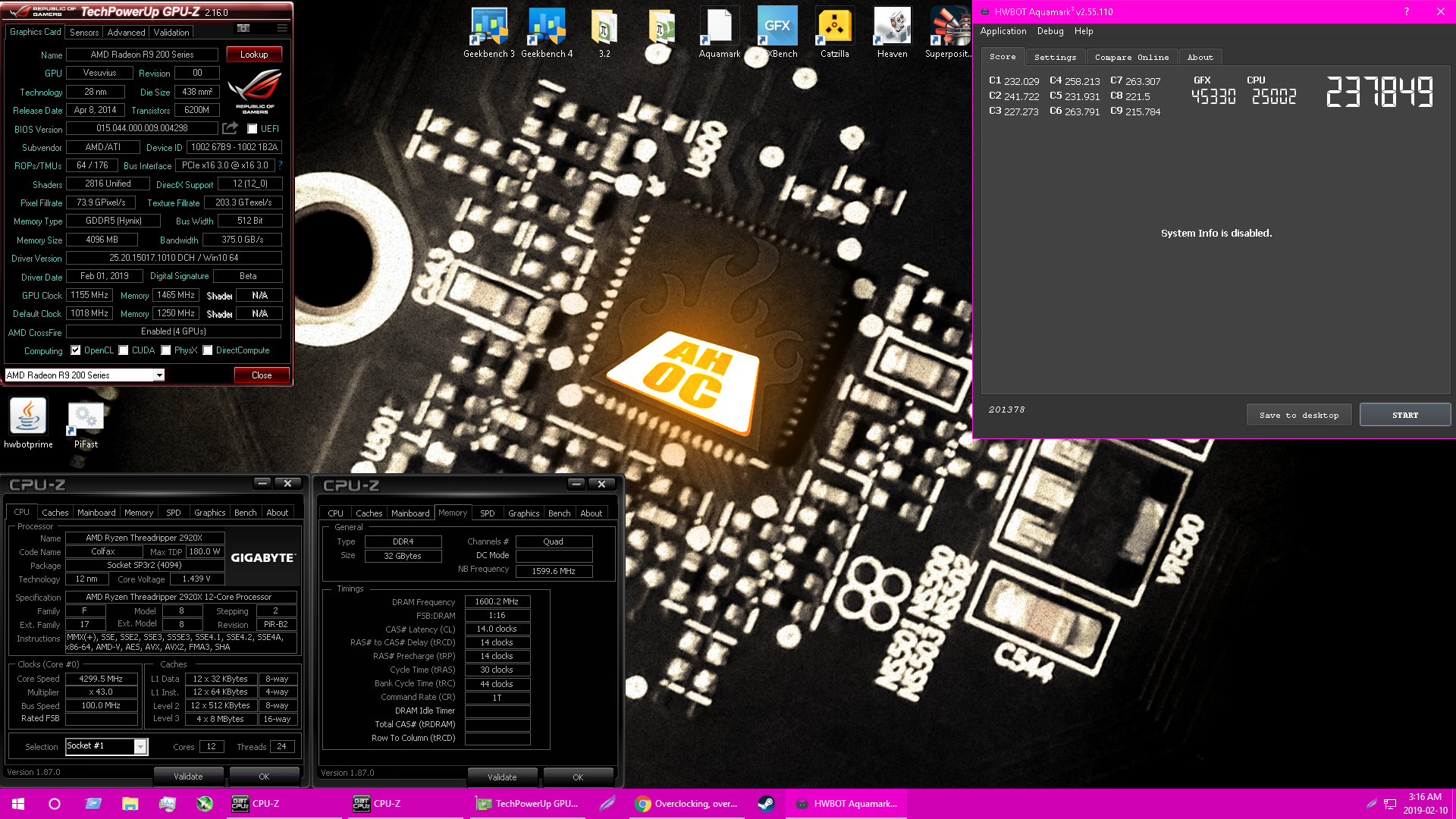1456x819 pixels.
Task: Launch the Aquamark desktop shortcut
Action: coord(720,33)
